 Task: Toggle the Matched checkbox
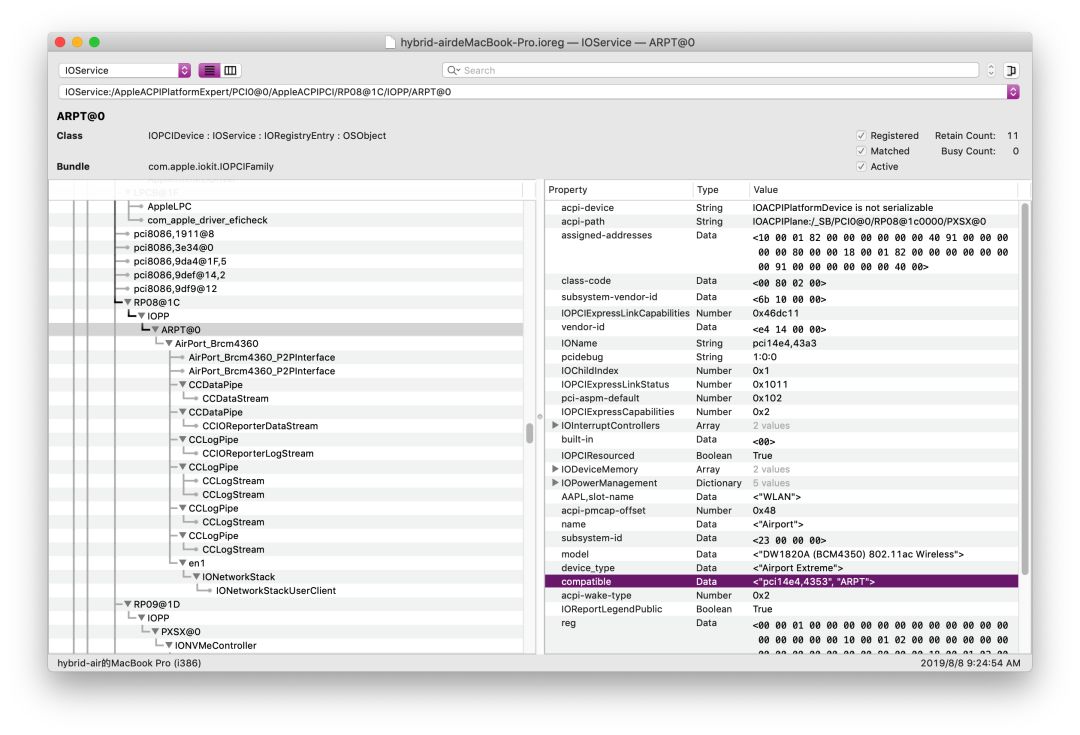click(861, 151)
